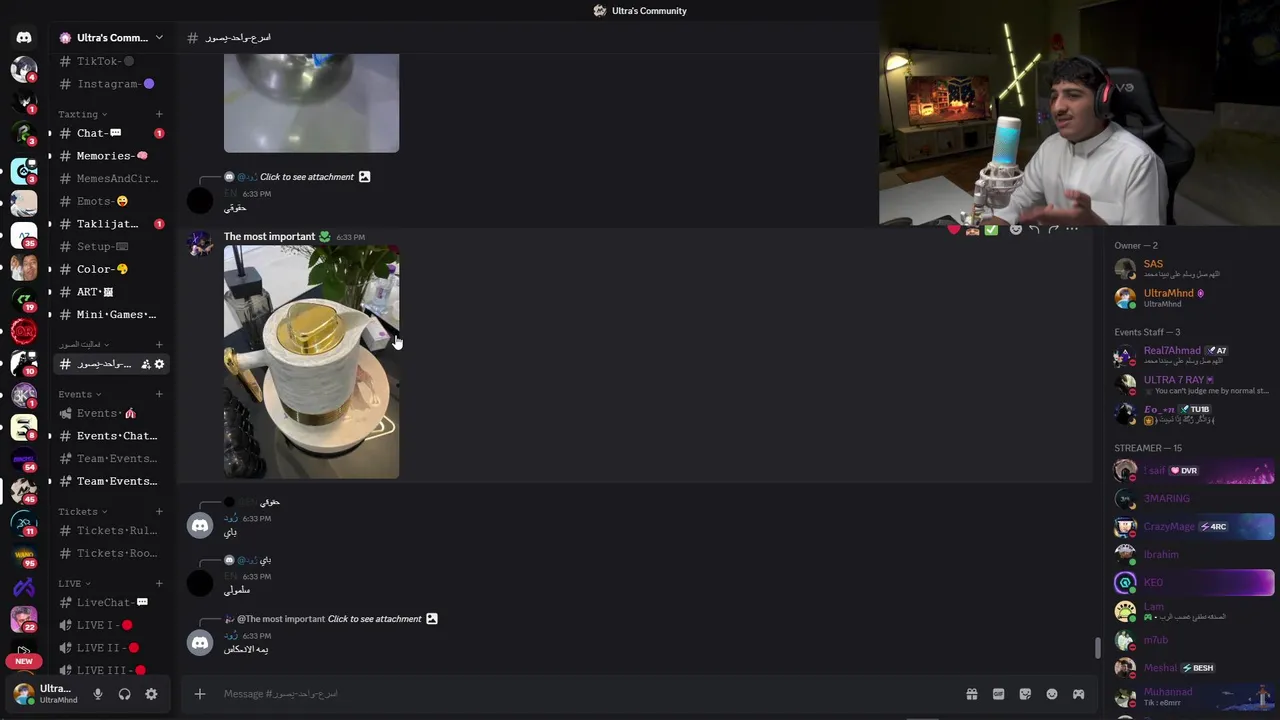
Task: Reply to The most important message
Action: click(x=1035, y=230)
